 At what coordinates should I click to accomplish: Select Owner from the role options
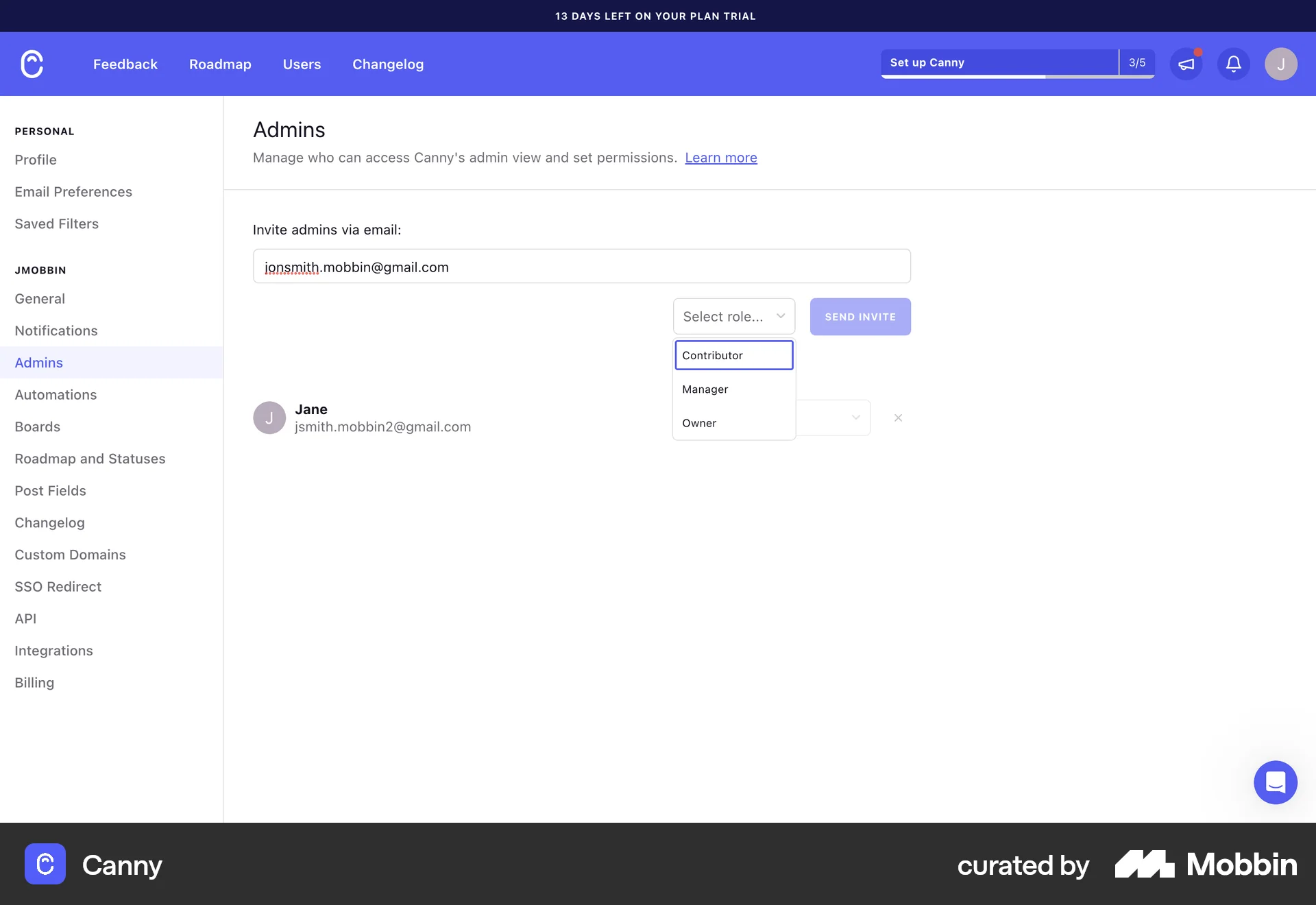[699, 423]
